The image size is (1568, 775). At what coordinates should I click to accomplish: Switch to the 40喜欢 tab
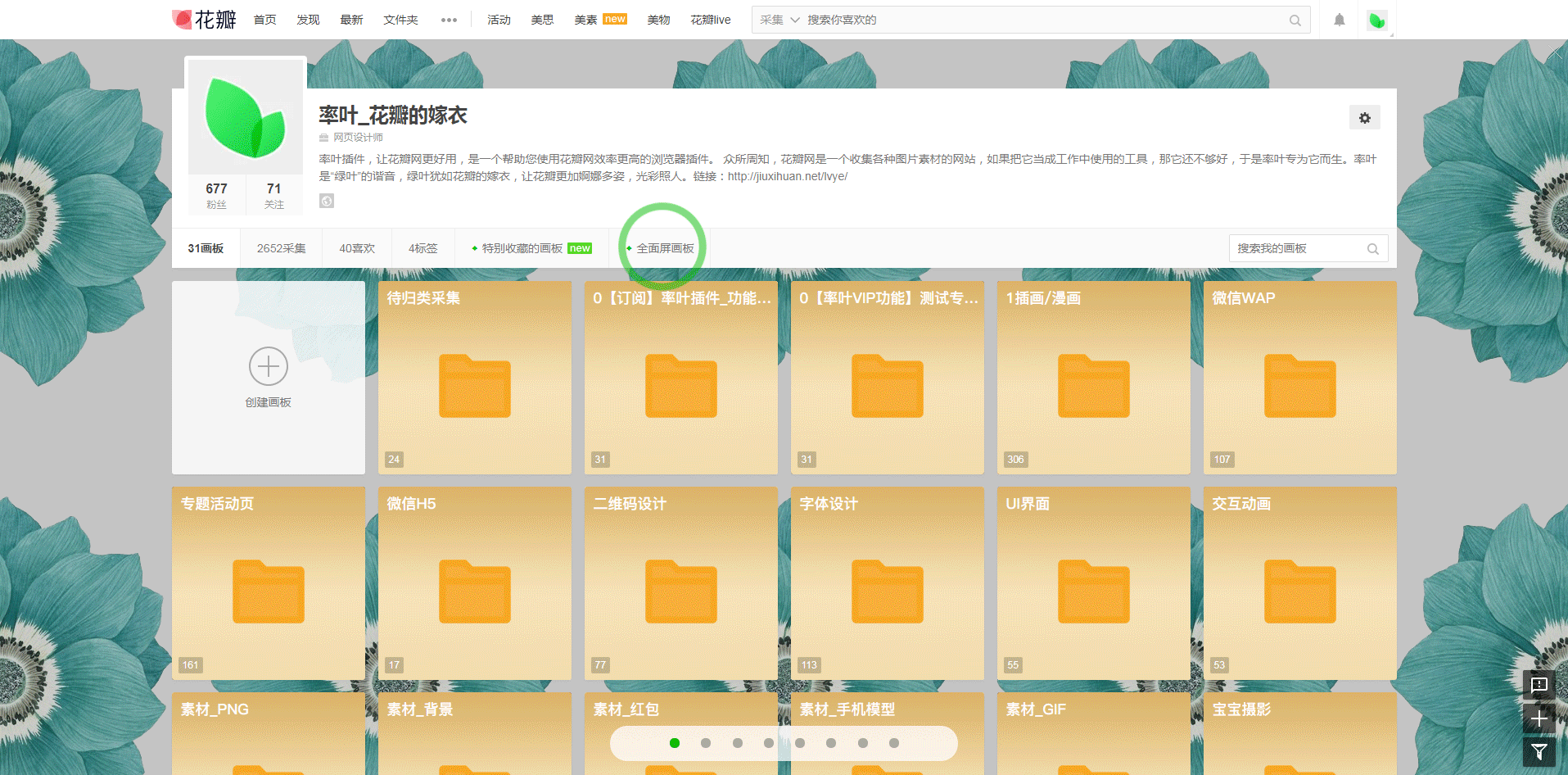pyautogui.click(x=357, y=248)
